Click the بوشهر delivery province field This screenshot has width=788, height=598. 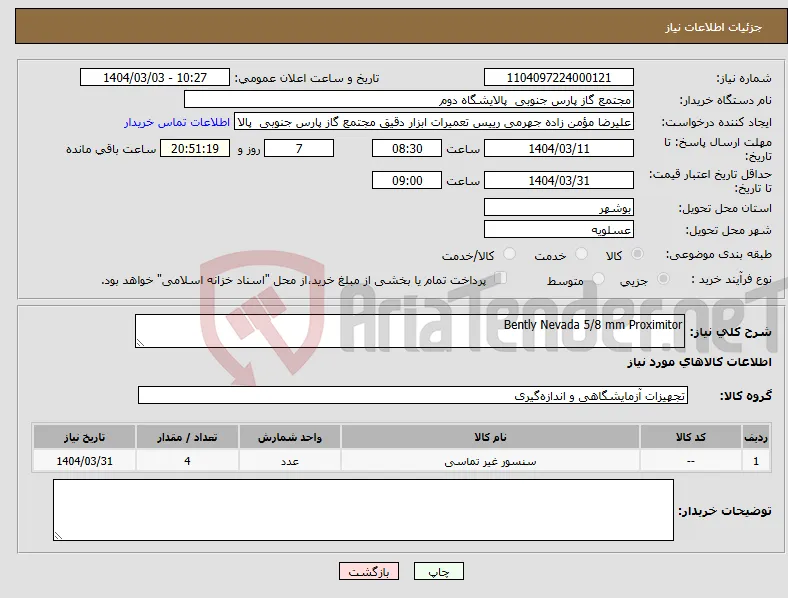click(x=558, y=208)
